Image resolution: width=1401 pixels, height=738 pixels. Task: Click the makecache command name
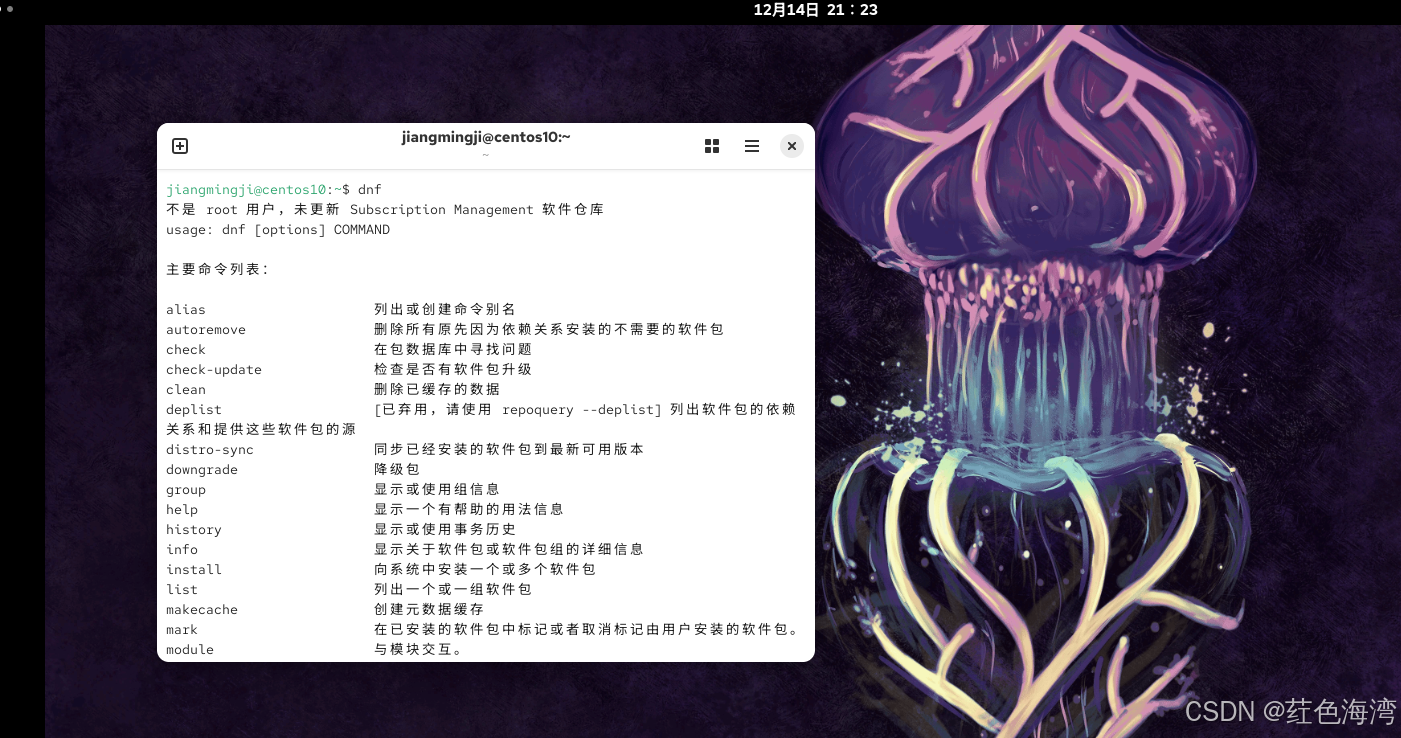pyautogui.click(x=202, y=609)
